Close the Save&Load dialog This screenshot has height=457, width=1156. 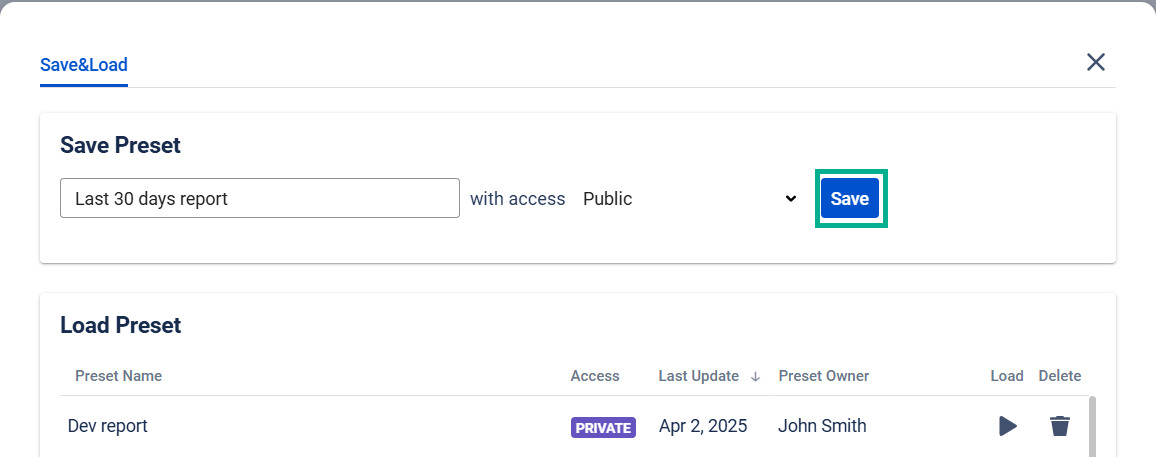(x=1095, y=62)
